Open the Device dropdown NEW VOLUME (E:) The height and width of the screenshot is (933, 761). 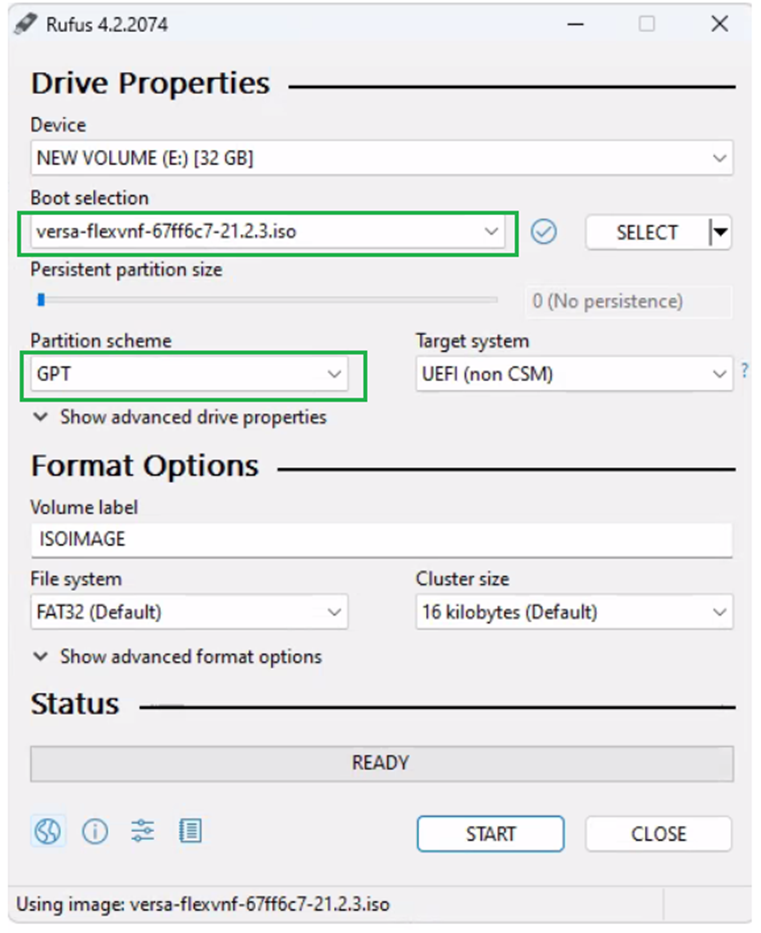coord(381,158)
